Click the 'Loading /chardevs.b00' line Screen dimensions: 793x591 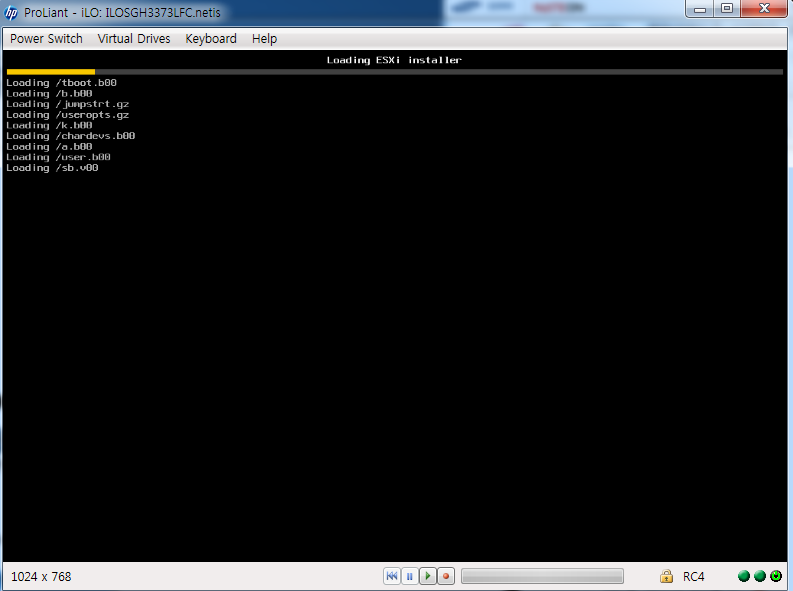[70, 136]
